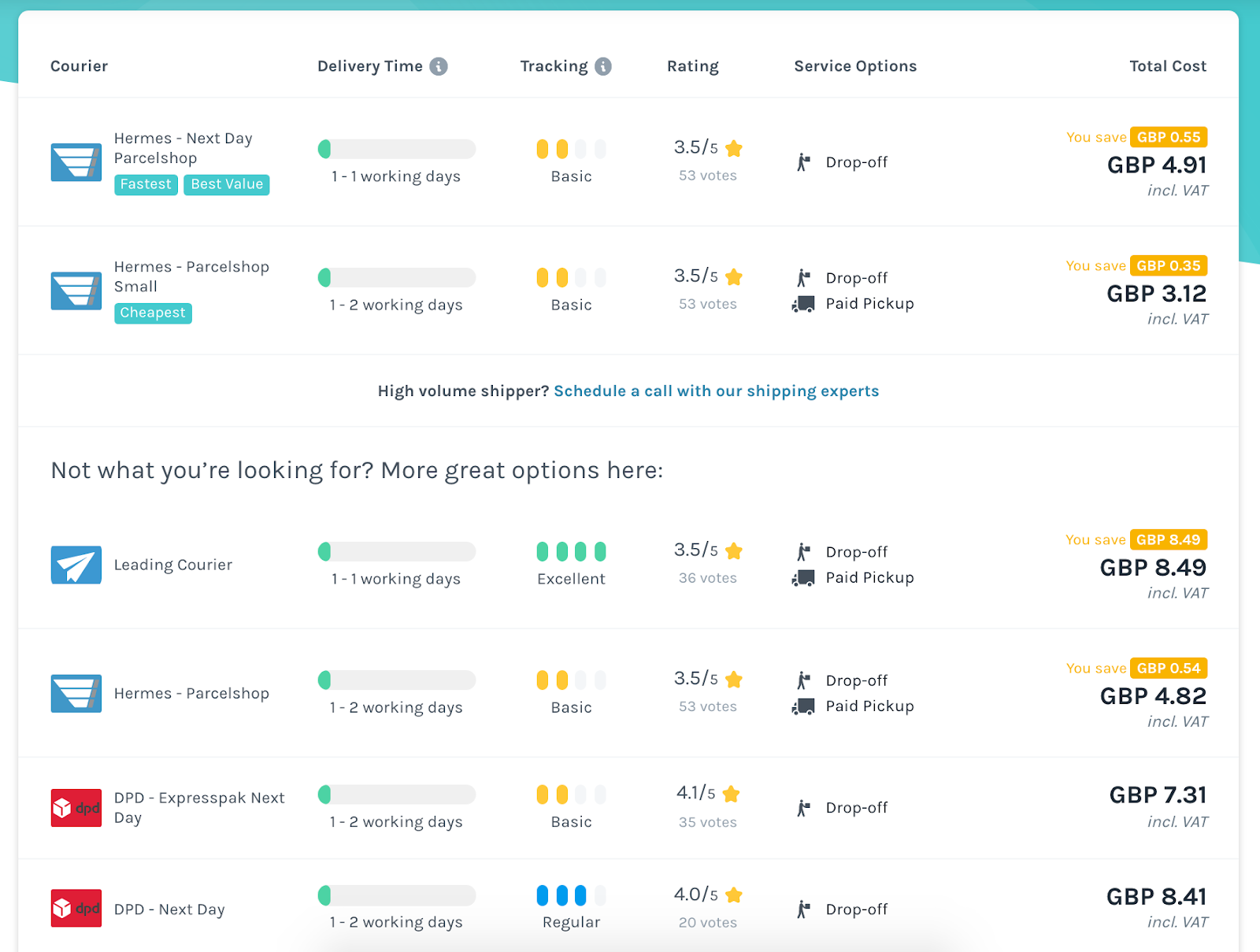Select the Hermes - Next Day Parcelshop courier name

pyautogui.click(x=183, y=148)
